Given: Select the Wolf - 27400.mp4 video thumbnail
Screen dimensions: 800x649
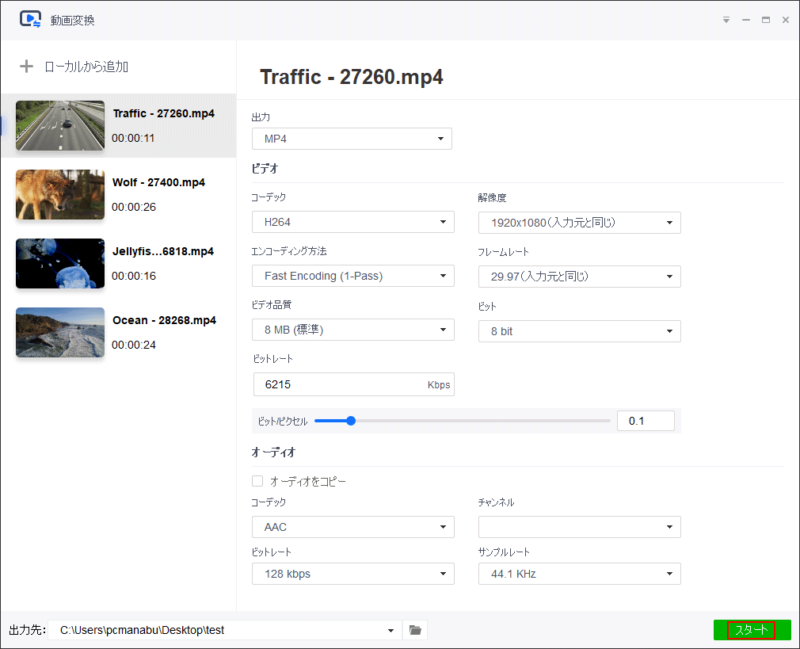Looking at the screenshot, I should (58, 195).
